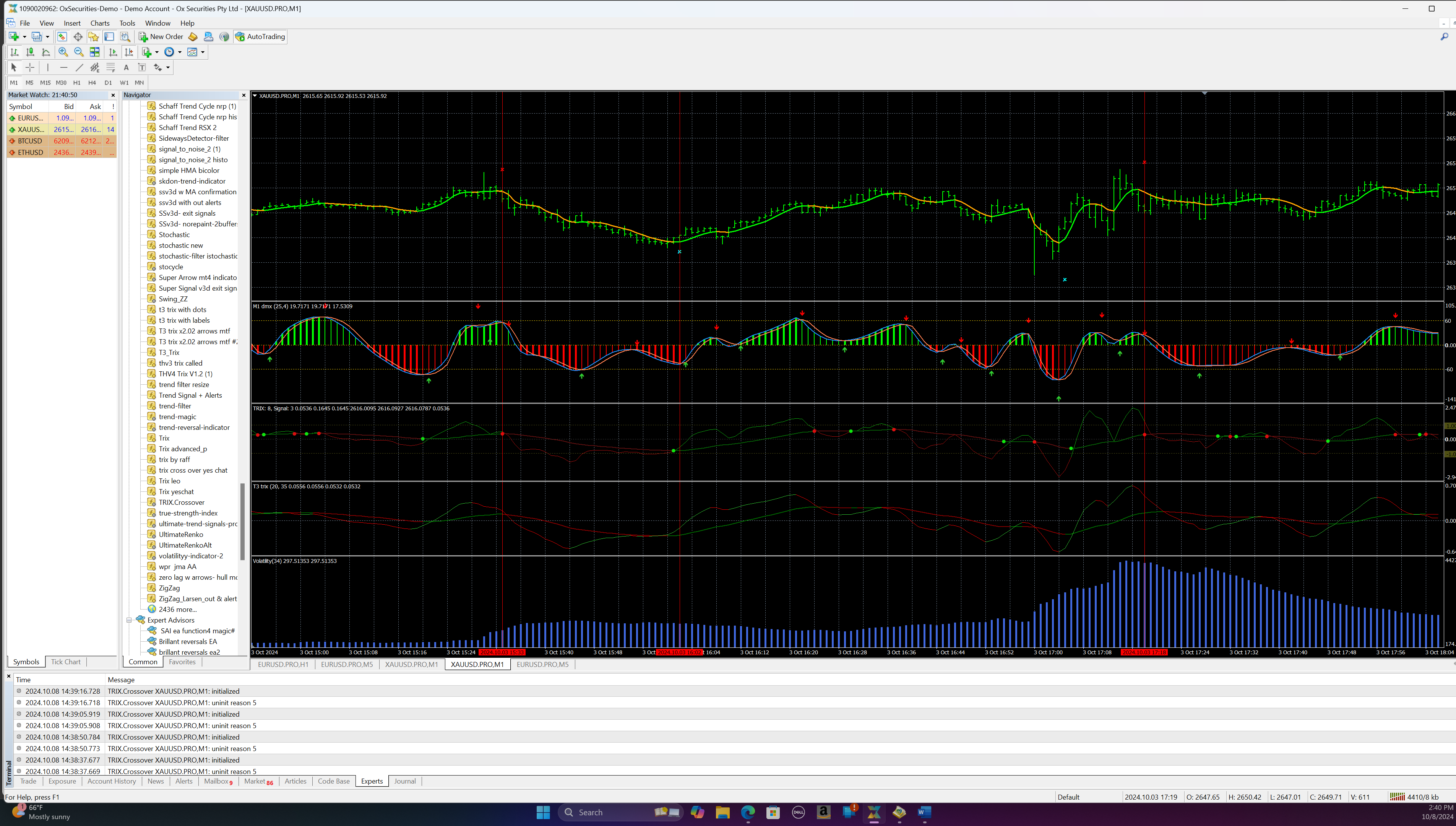1456x826 pixels.
Task: Toggle the Chart Shift button
Action: tap(129, 52)
